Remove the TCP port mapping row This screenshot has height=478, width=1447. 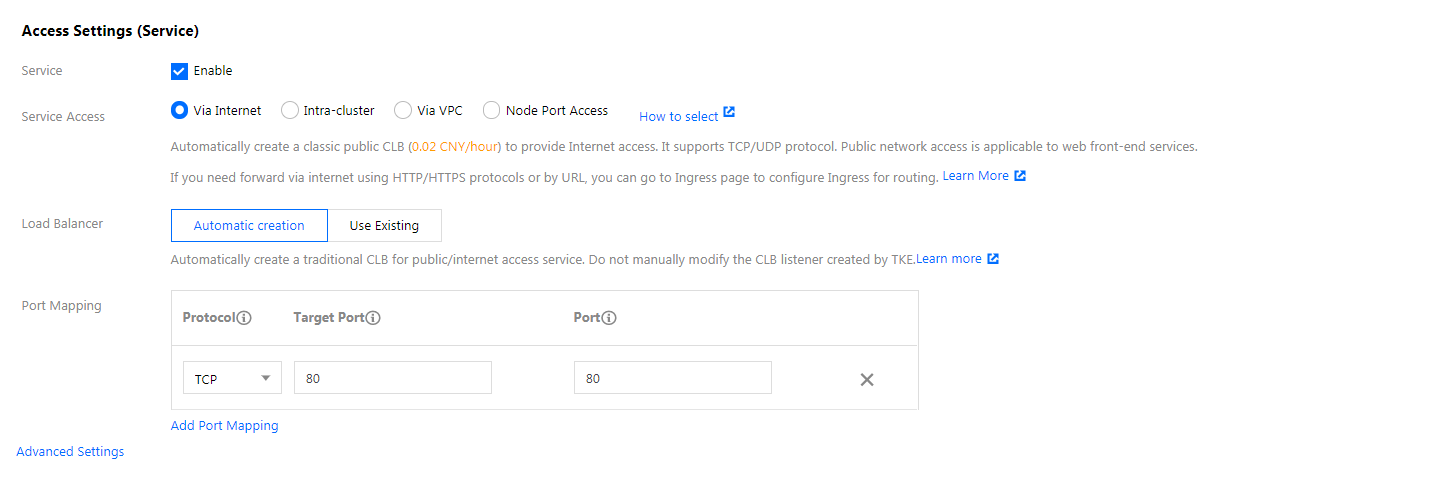[867, 380]
